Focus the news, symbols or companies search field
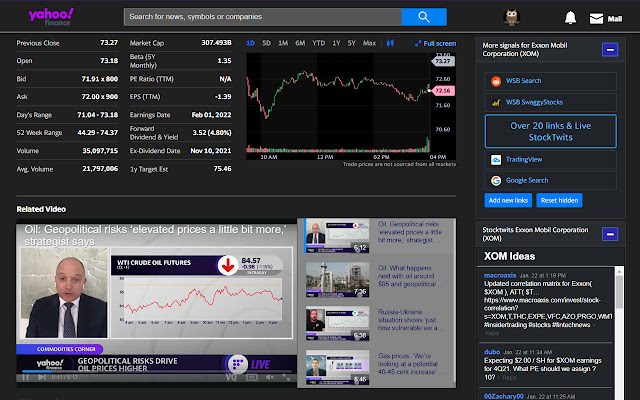 tap(262, 17)
